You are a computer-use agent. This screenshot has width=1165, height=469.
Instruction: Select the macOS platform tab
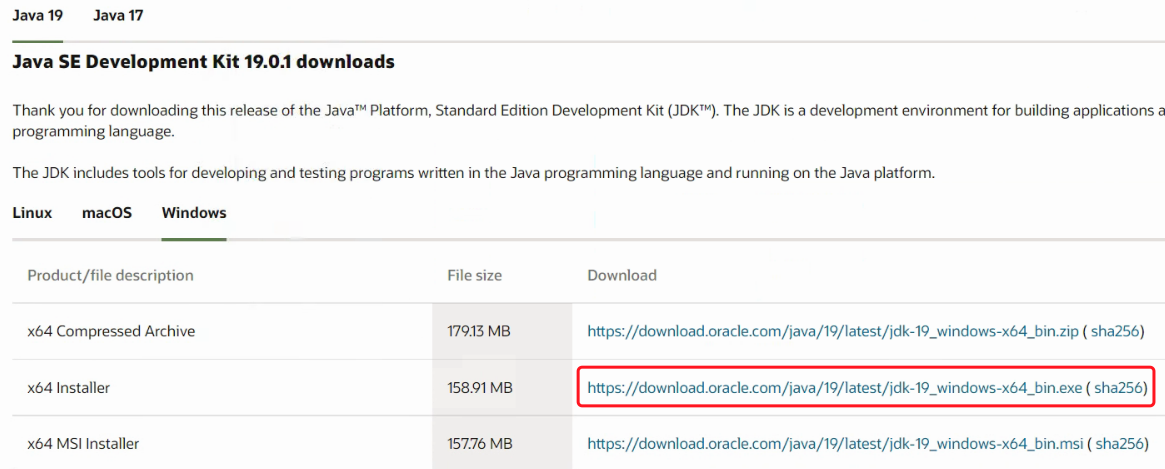pos(107,213)
